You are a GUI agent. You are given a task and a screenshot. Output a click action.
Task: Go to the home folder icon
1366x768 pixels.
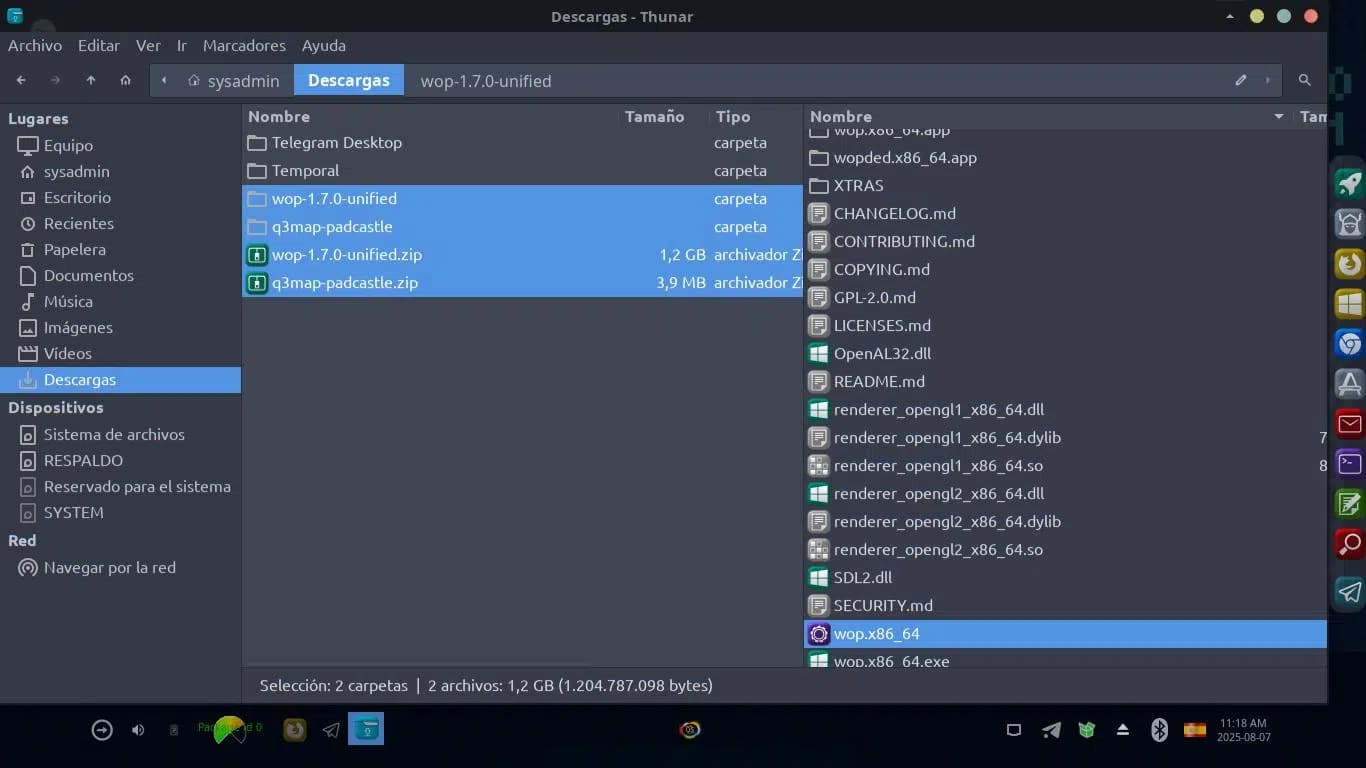[x=125, y=80]
